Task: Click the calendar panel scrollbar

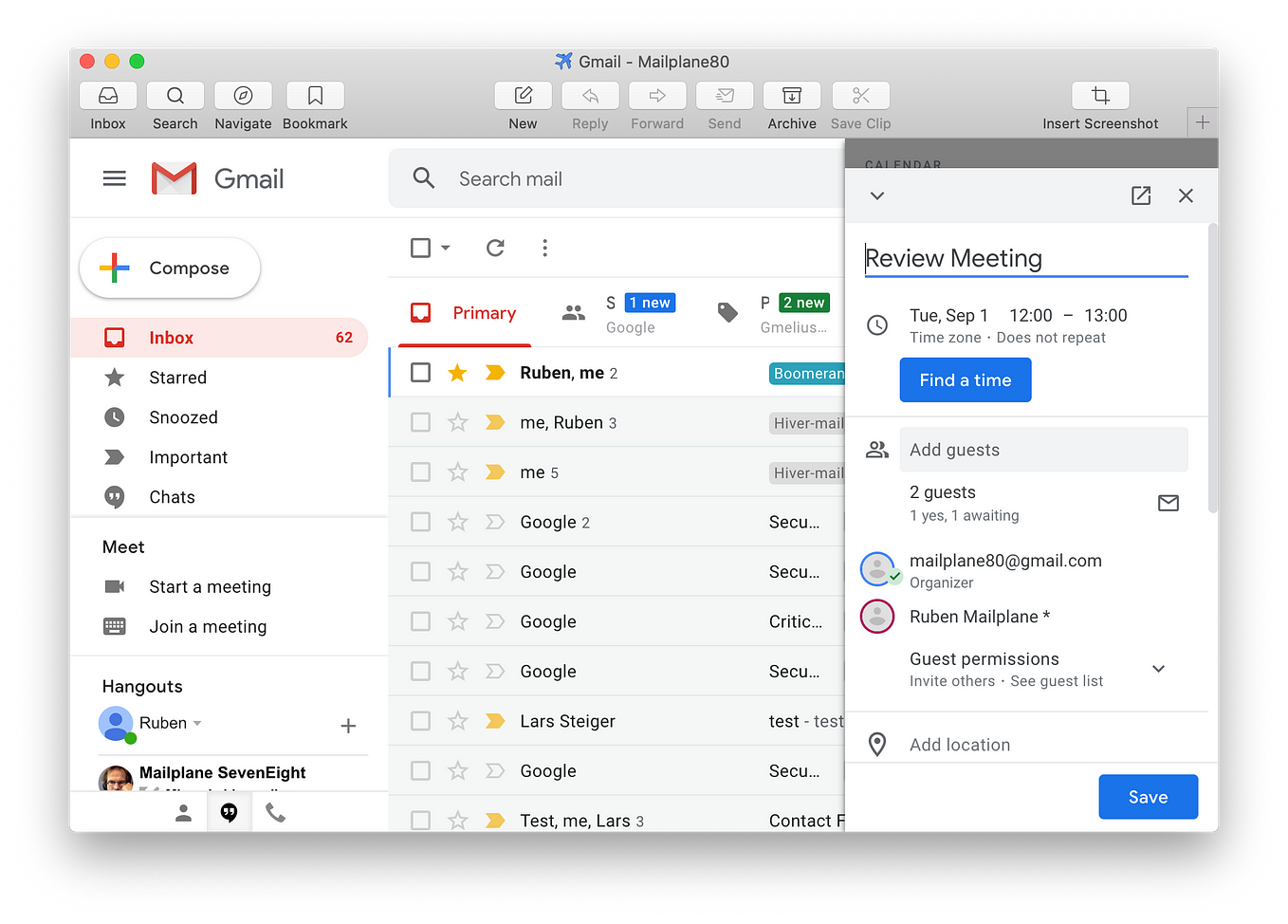Action: 1212,368
